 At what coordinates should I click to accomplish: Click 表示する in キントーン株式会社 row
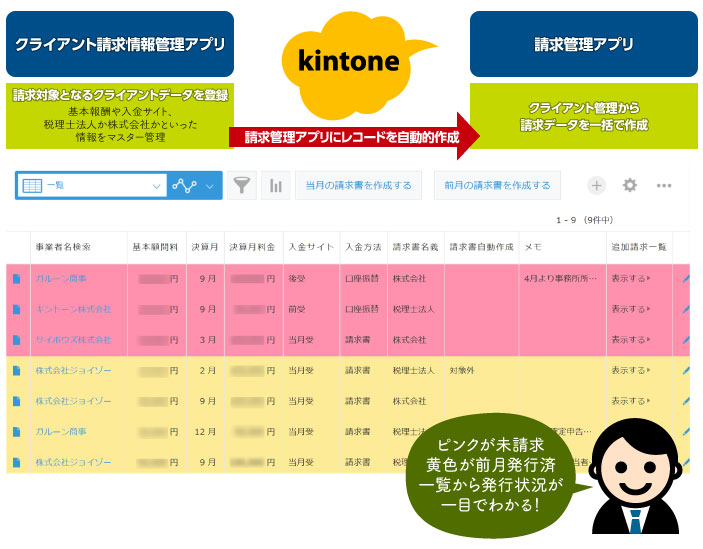tap(630, 309)
